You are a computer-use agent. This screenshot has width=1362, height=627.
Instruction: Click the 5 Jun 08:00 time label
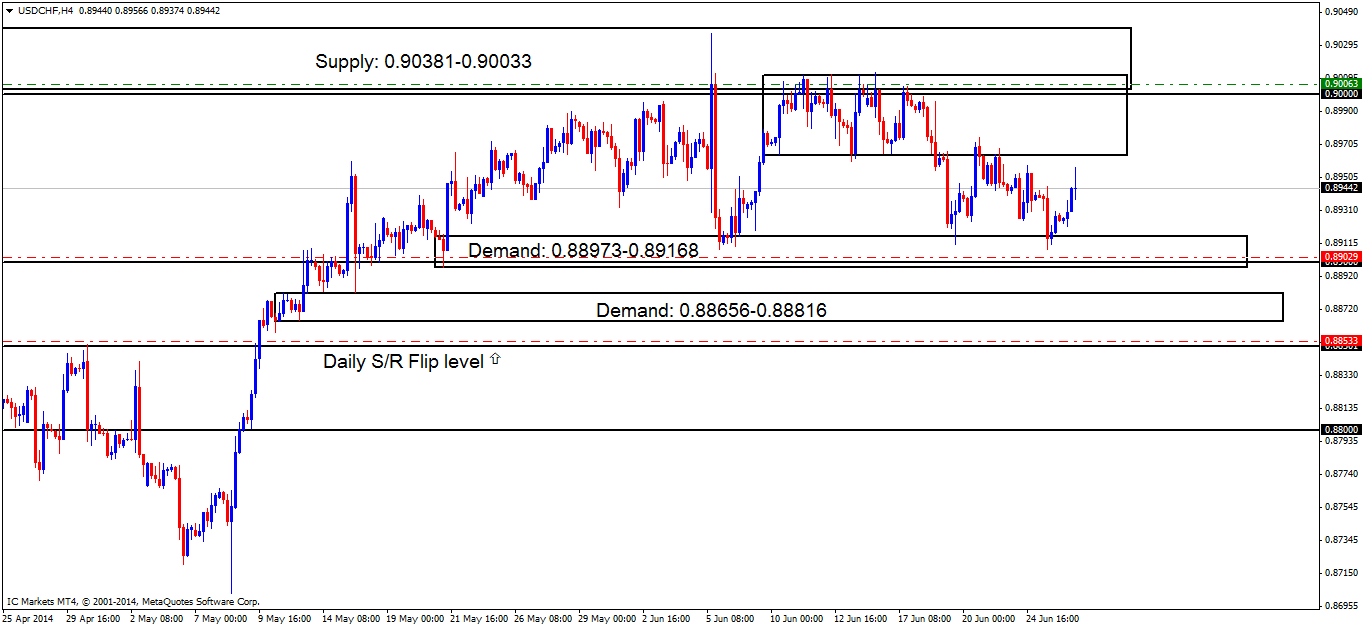coord(732,619)
